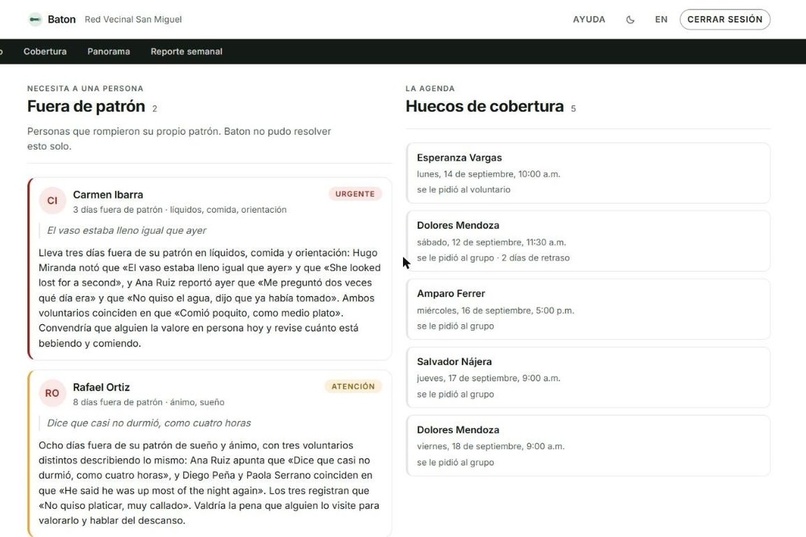Open the Esperanza Vargas coverage gap card
Screen dimensions: 806x537
pyautogui.click(x=588, y=173)
